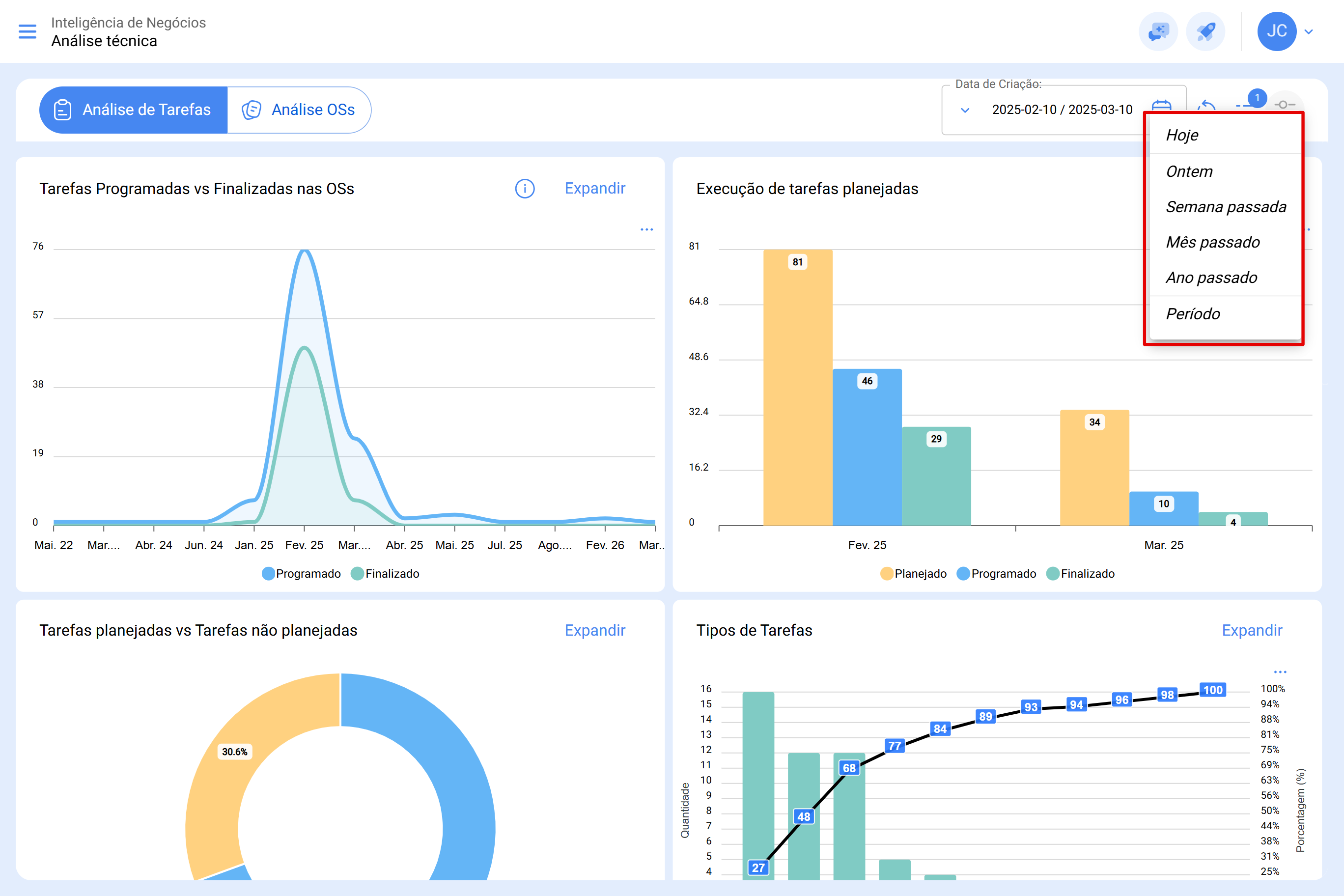Screen dimensions: 1344x896
Task: Toggle Programado series in bar chart legend
Action: click(996, 574)
